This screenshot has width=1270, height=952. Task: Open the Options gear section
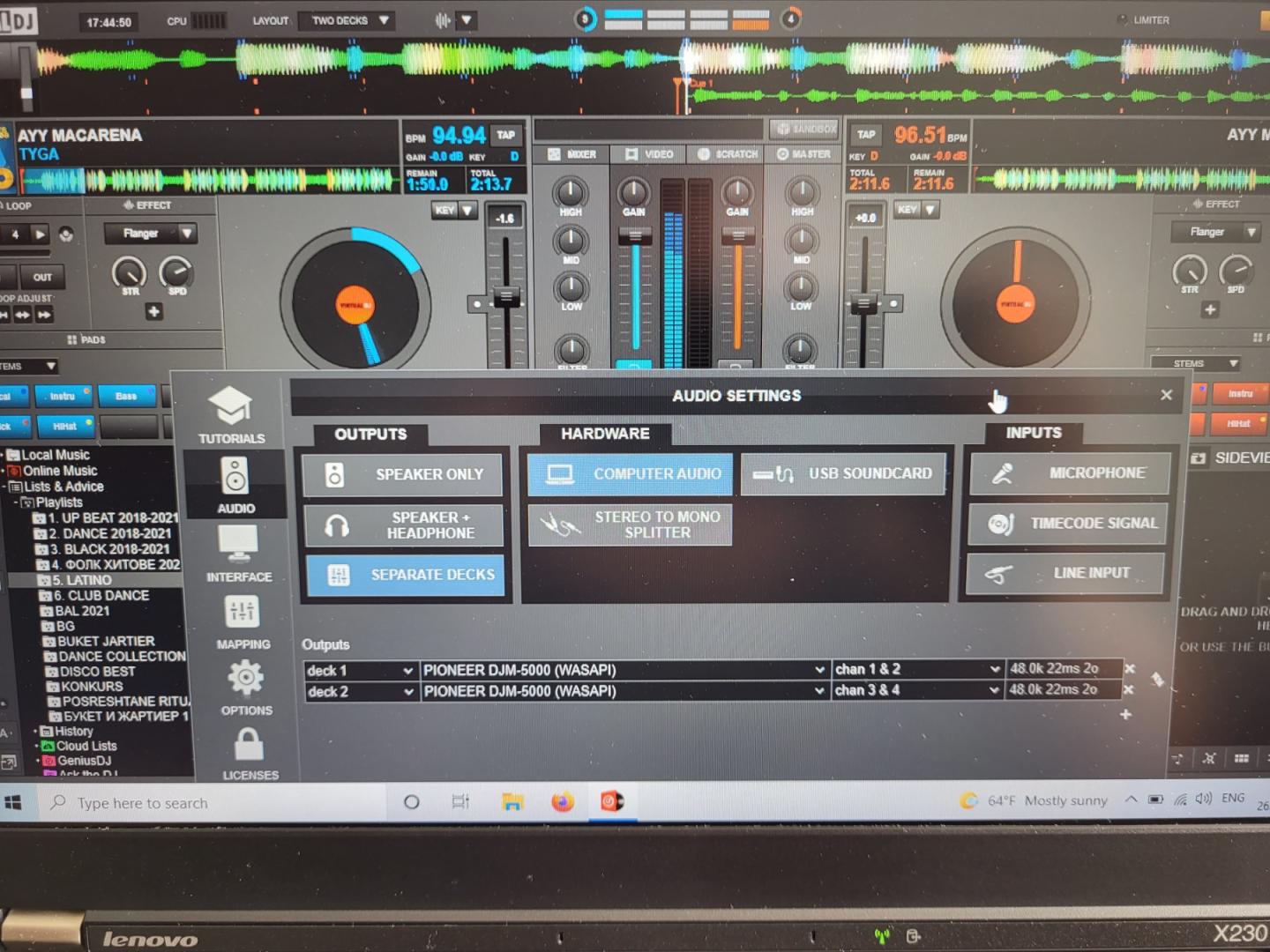click(x=246, y=688)
